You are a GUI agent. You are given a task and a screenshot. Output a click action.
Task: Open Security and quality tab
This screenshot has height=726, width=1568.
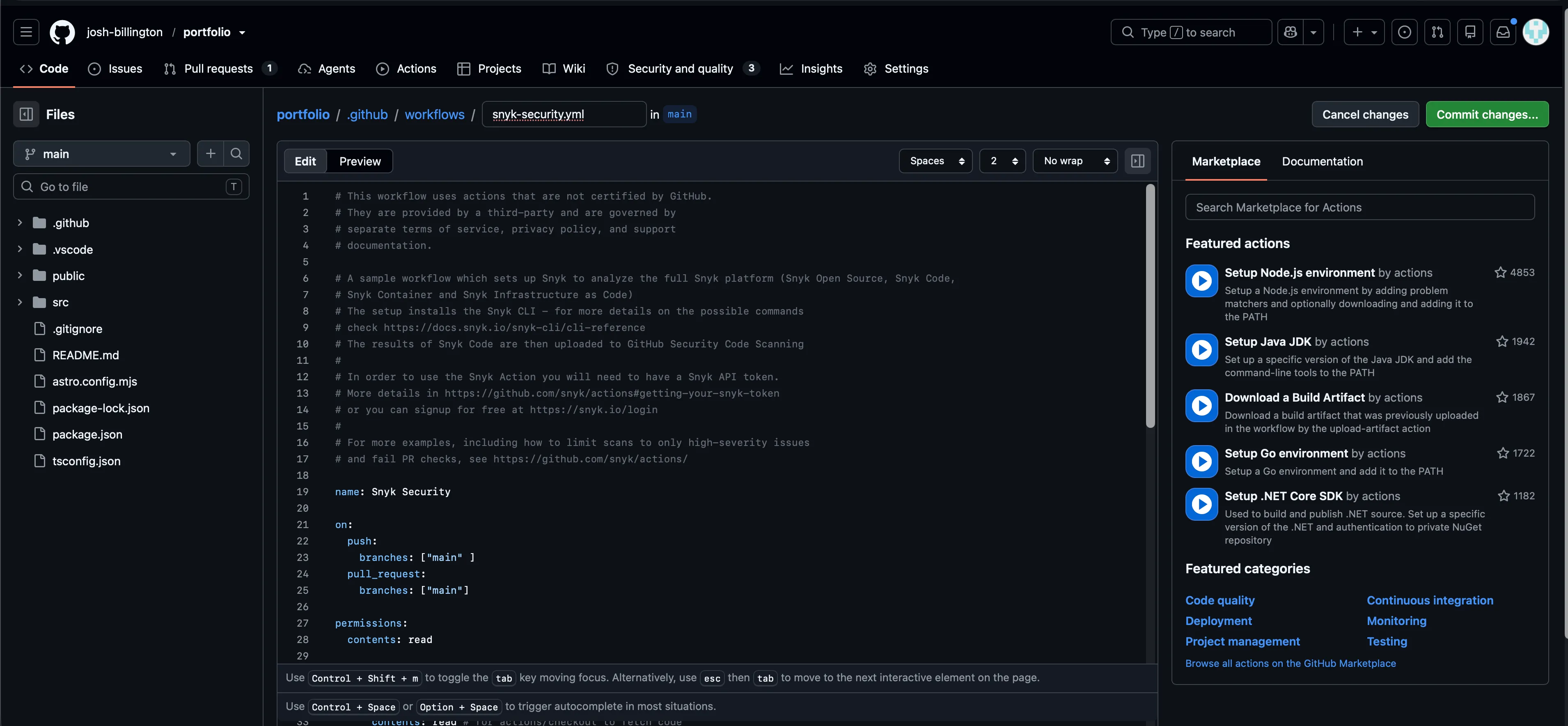point(682,69)
